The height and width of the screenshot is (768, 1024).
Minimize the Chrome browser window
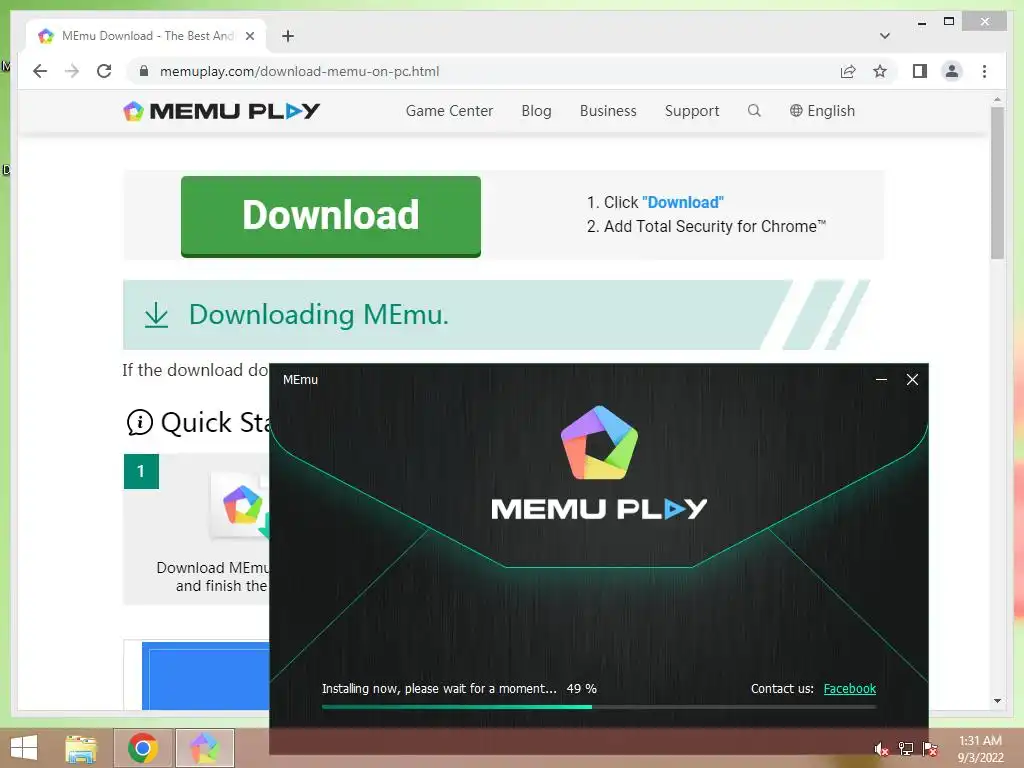coord(921,22)
